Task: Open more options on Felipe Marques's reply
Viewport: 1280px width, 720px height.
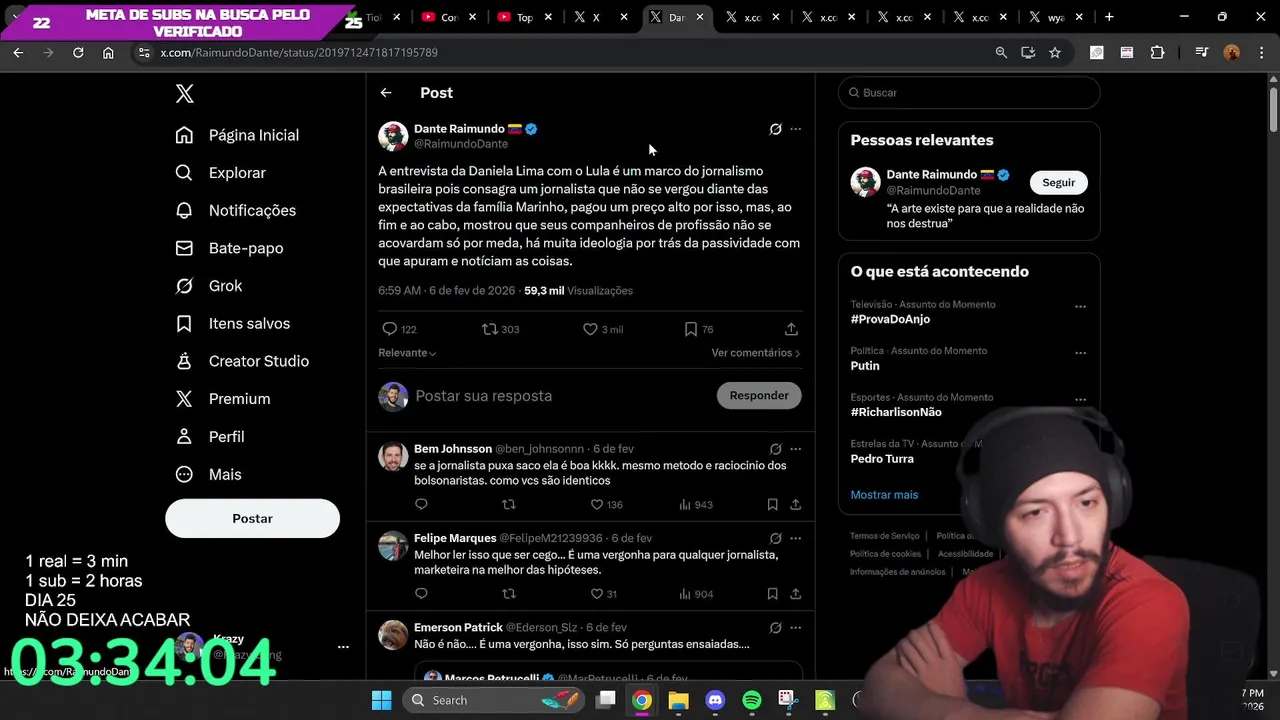Action: [x=796, y=538]
